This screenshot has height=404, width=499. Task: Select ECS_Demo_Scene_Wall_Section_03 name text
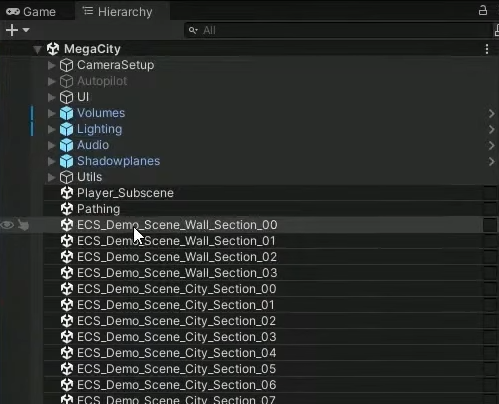177,273
